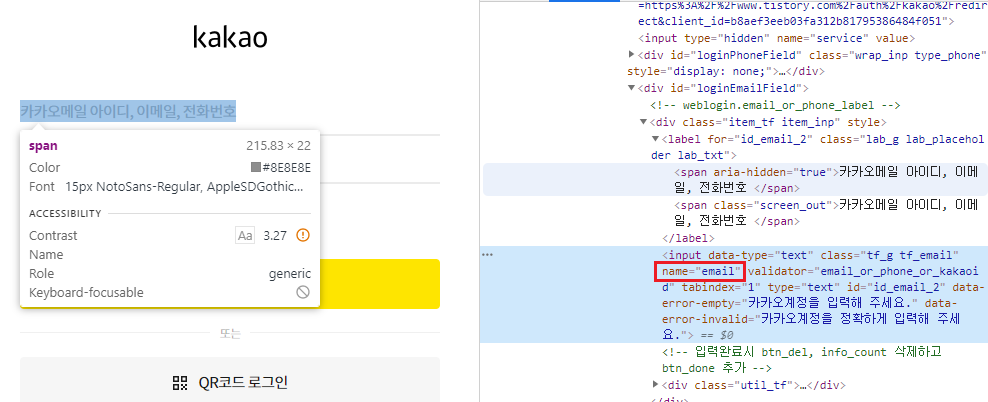Click the yellow login button
This screenshot has height=402, width=988.
(x=380, y=284)
